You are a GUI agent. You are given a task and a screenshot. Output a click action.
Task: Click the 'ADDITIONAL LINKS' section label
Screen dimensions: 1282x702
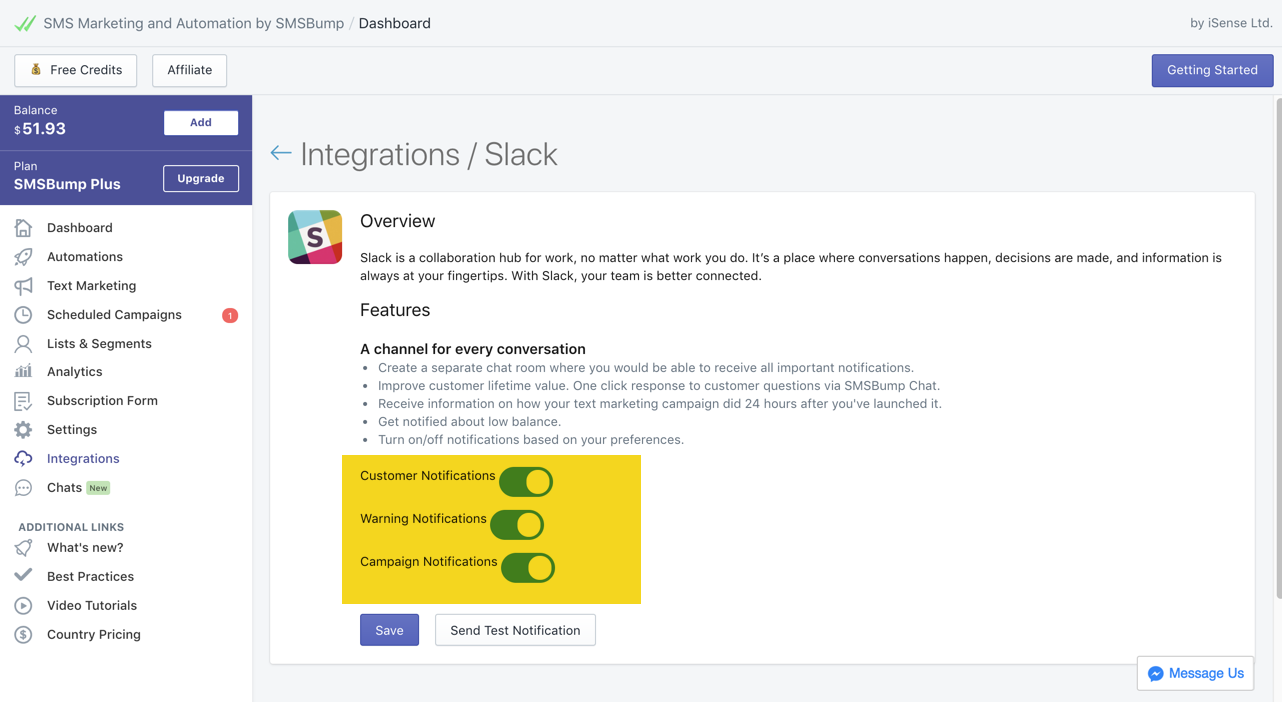coord(71,527)
